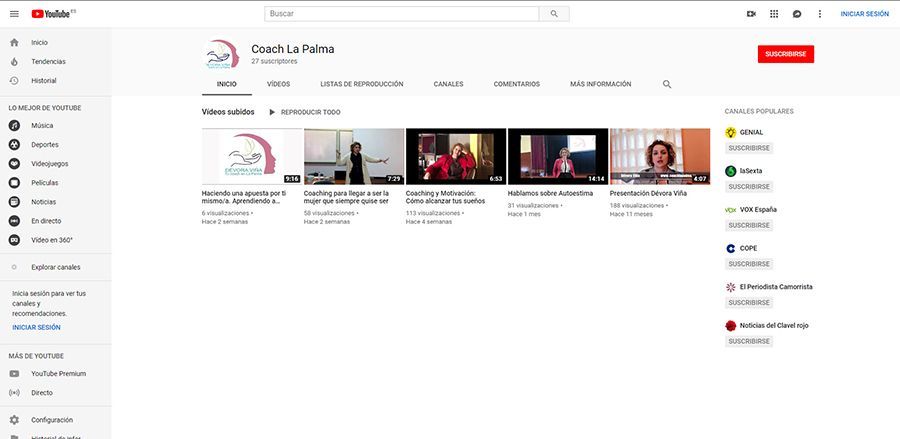The width and height of the screenshot is (900, 439).
Task: Click the channel search magnifier icon
Action: (667, 84)
